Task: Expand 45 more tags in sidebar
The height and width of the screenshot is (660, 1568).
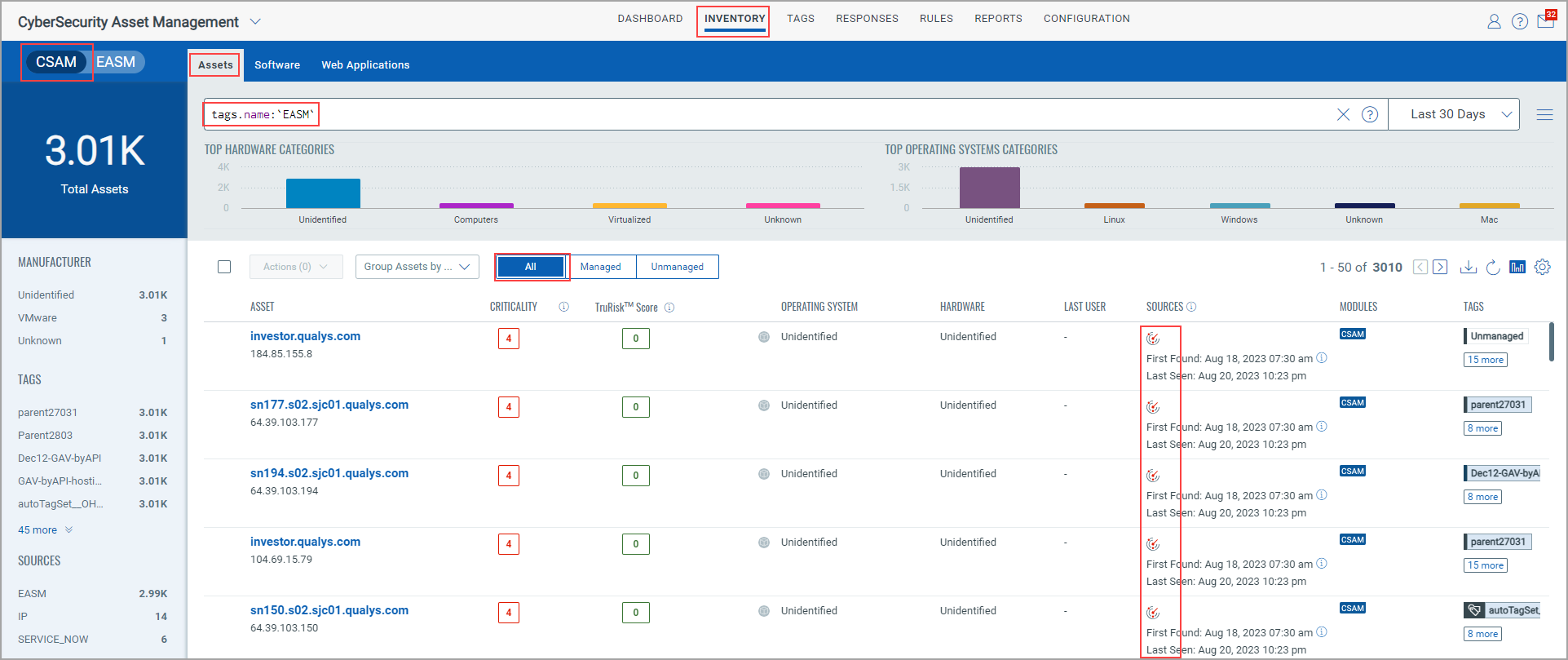Action: [x=46, y=529]
